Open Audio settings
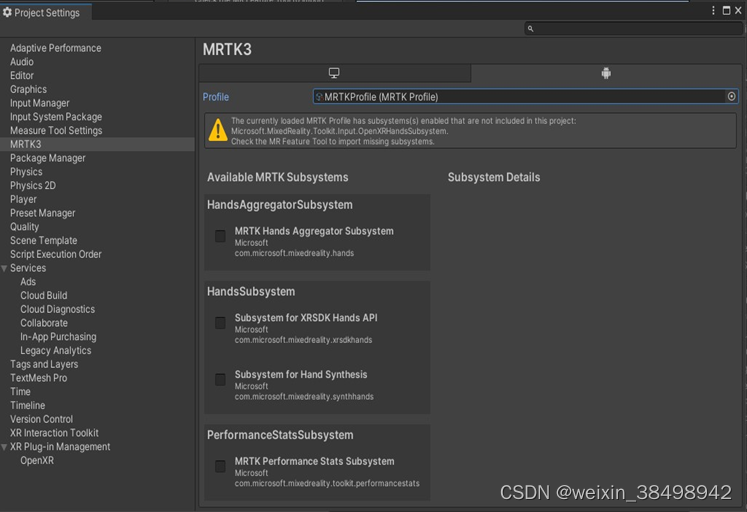This screenshot has height=512, width=747. 22,62
